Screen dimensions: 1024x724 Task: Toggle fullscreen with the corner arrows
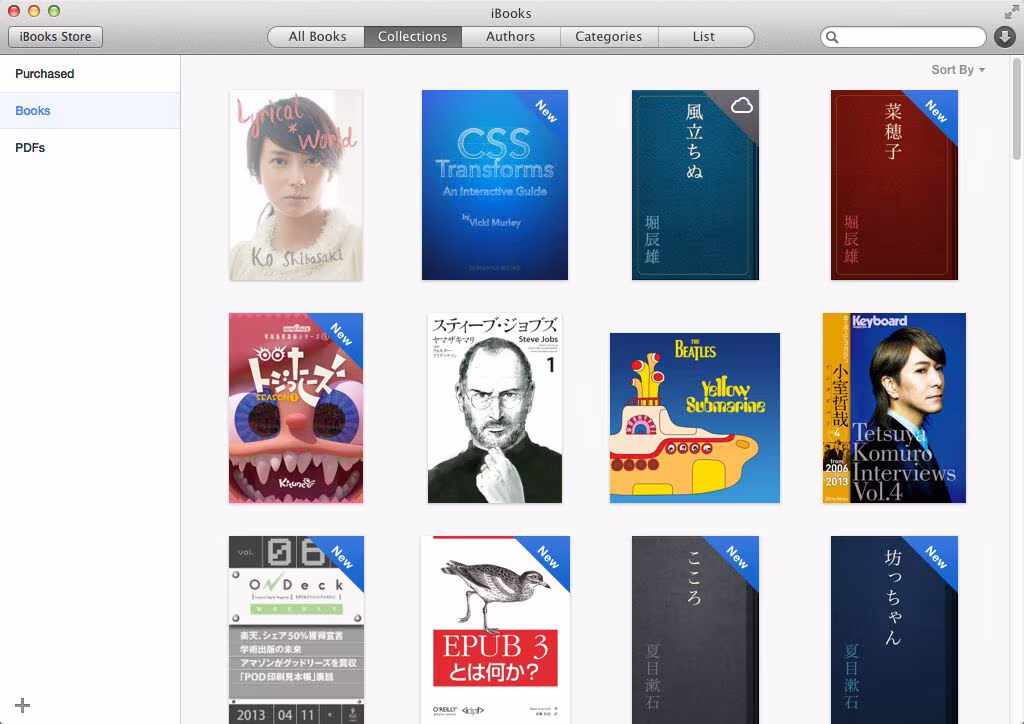[1011, 12]
